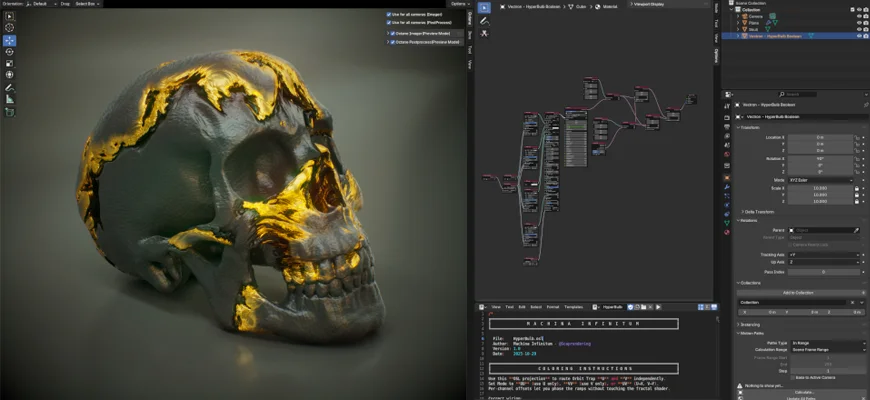Open the rotation Mode XYZ Euler dropdown
The image size is (870, 400).
(x=820, y=180)
